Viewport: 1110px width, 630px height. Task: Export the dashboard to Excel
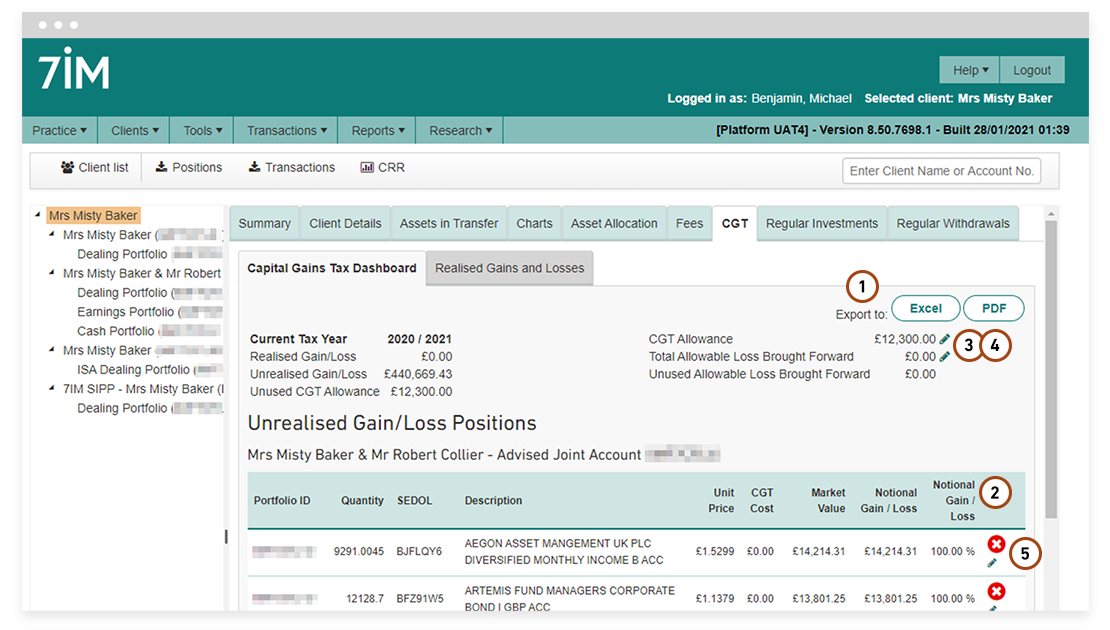click(x=925, y=309)
